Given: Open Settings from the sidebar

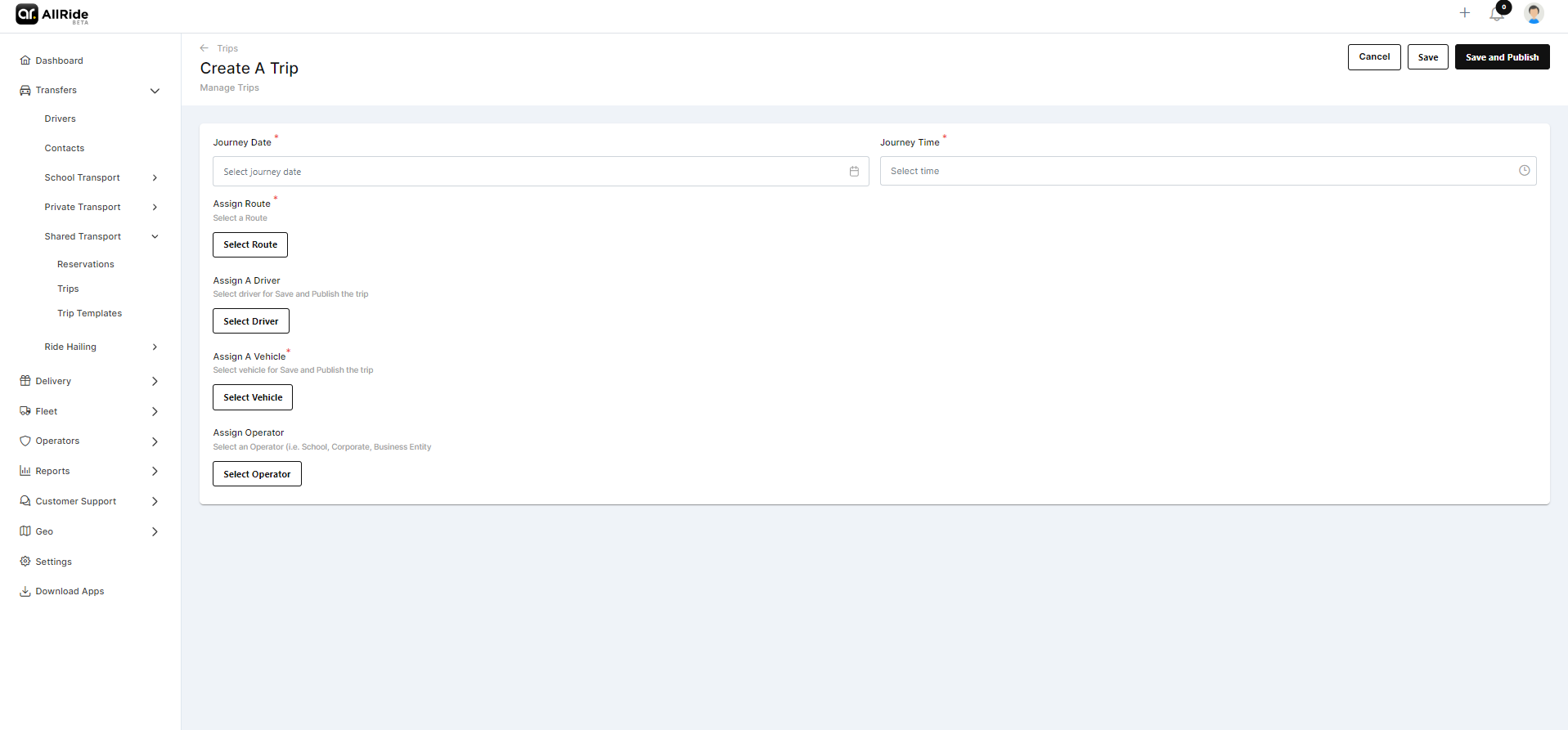Looking at the screenshot, I should [x=53, y=562].
